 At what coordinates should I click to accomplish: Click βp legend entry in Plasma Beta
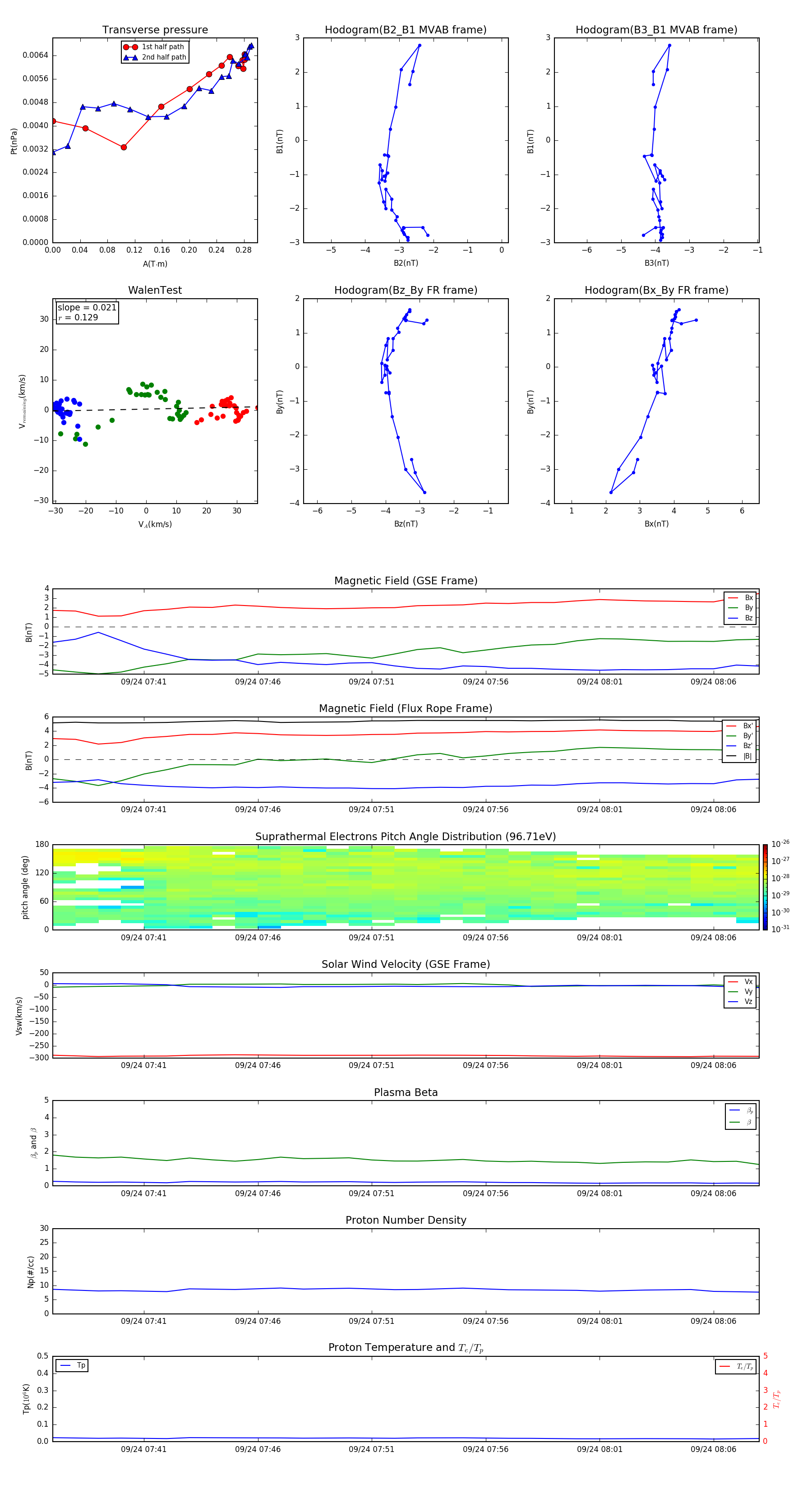(x=741, y=1110)
